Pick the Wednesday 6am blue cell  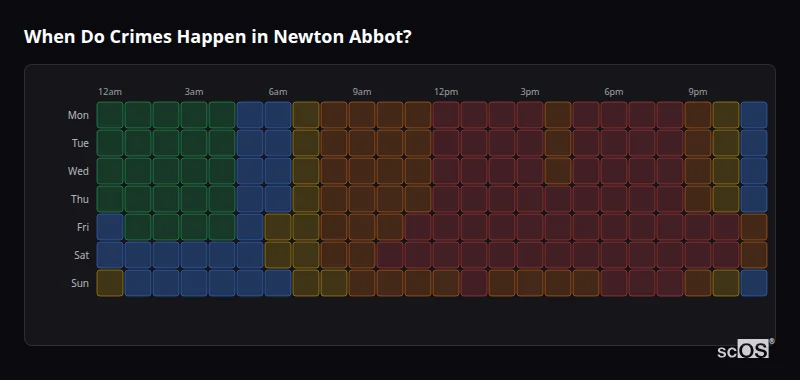pyautogui.click(x=278, y=171)
